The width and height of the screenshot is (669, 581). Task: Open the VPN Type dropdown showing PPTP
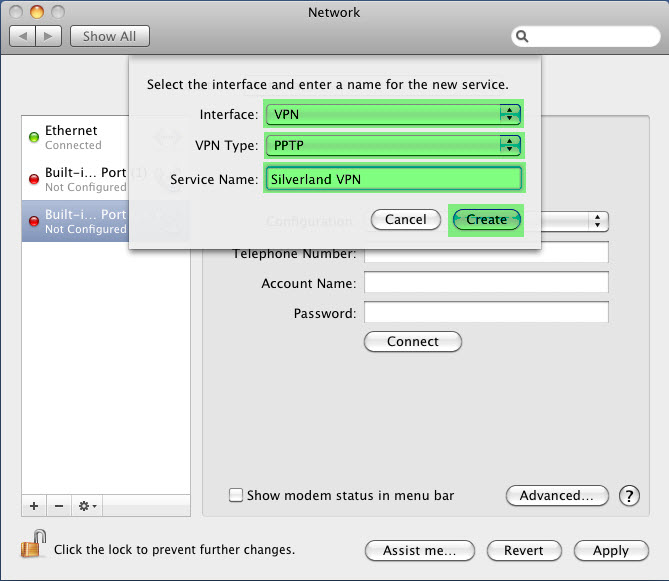[x=393, y=145]
